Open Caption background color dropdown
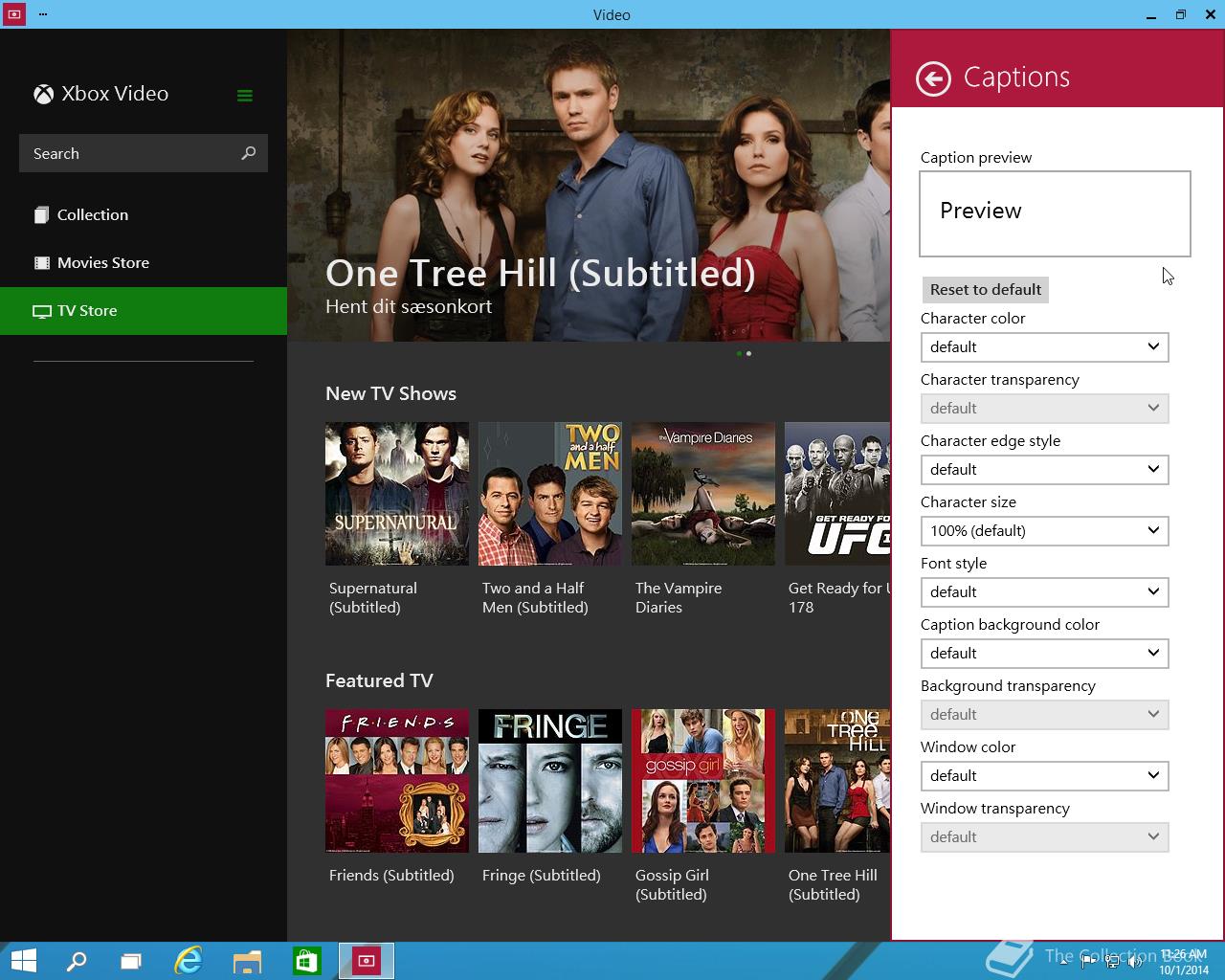Screen dimensions: 1225x980 click(1044, 653)
